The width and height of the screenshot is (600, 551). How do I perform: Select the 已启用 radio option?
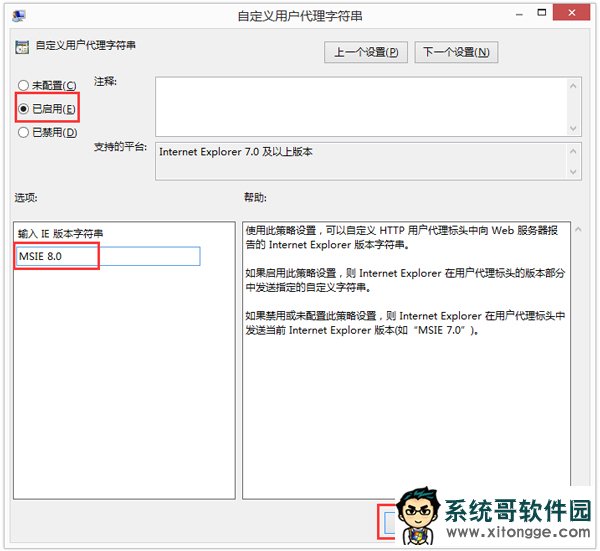pos(23,108)
